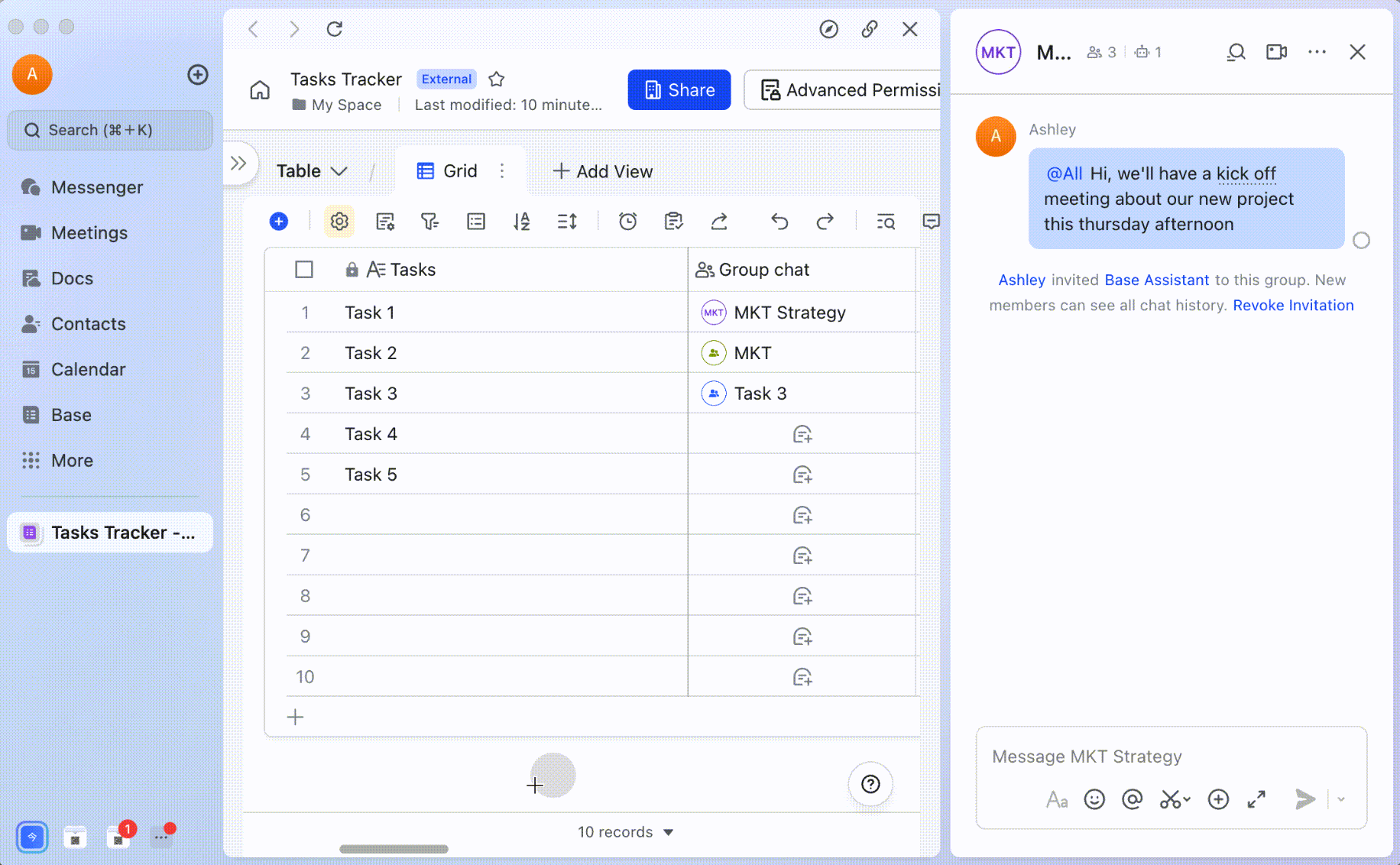1400x865 pixels.
Task: Start a video call from the chat header
Action: (1275, 52)
